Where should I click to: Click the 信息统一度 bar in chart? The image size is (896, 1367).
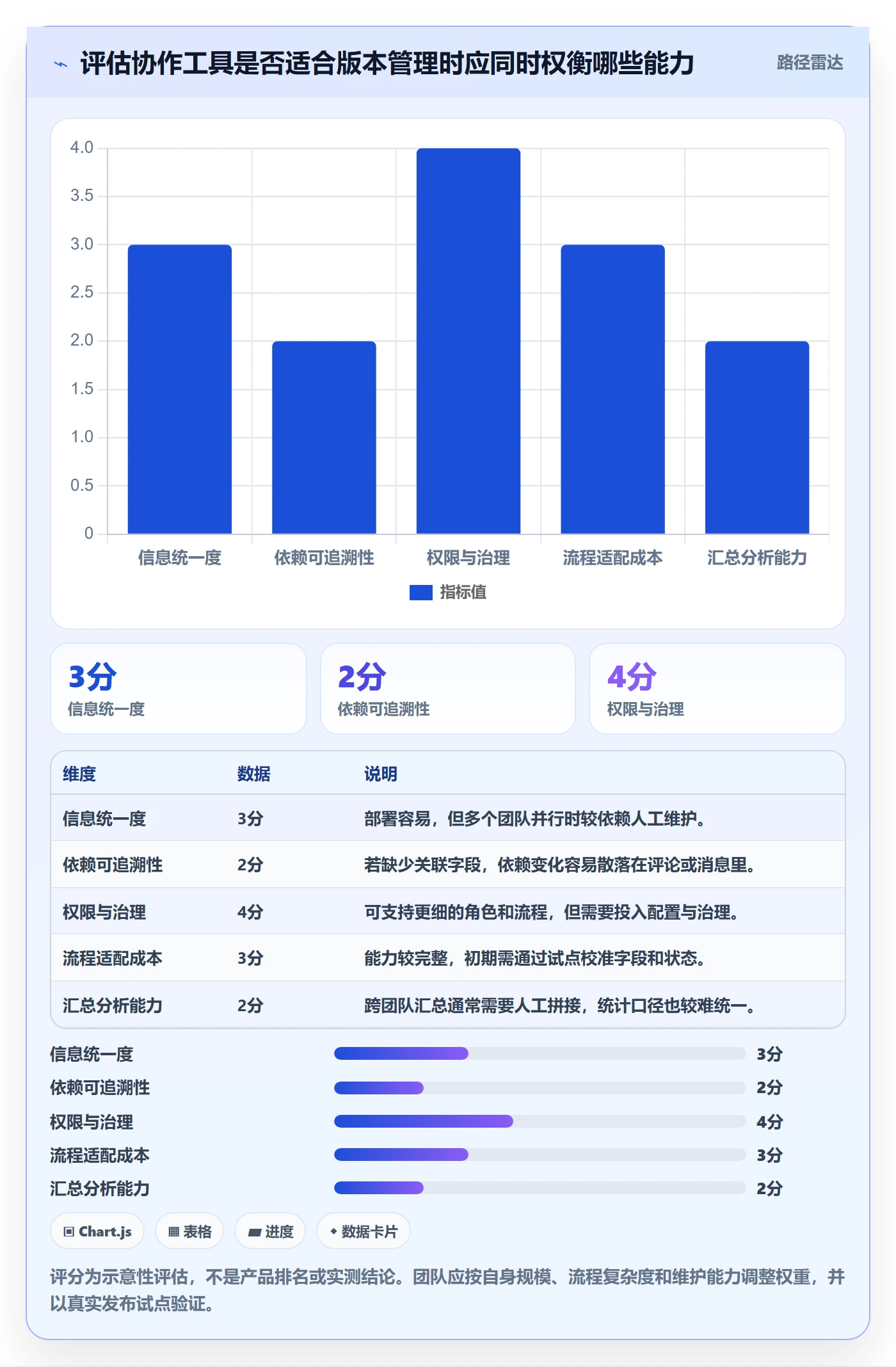[x=180, y=389]
